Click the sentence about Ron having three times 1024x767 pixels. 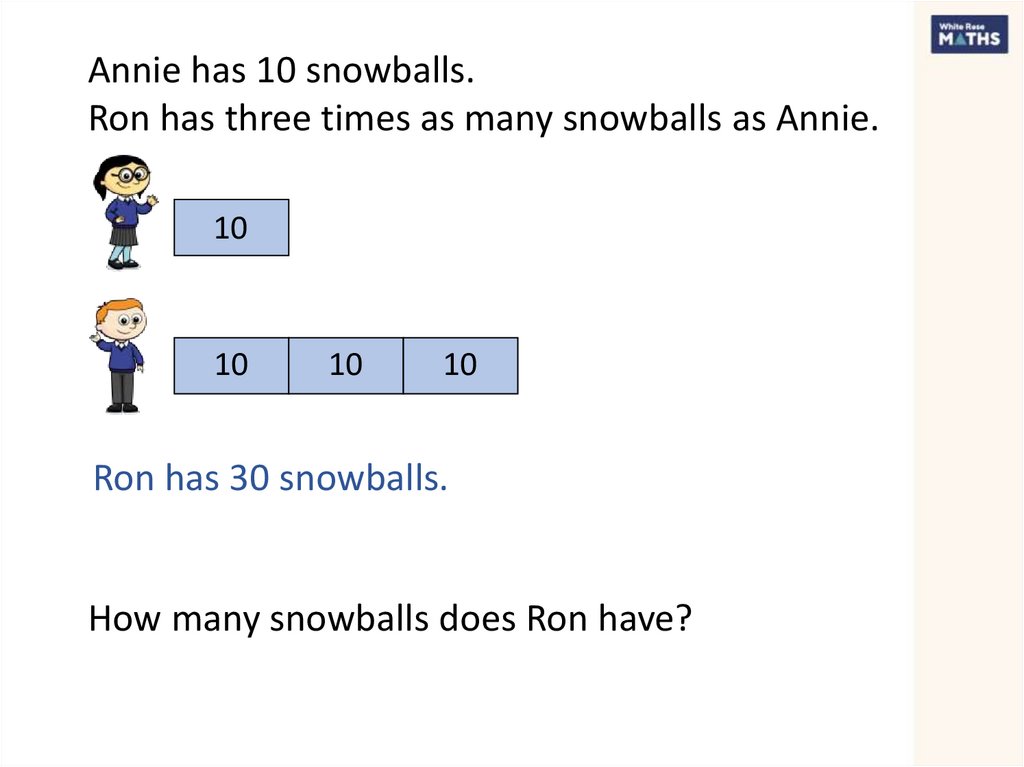coord(483,120)
